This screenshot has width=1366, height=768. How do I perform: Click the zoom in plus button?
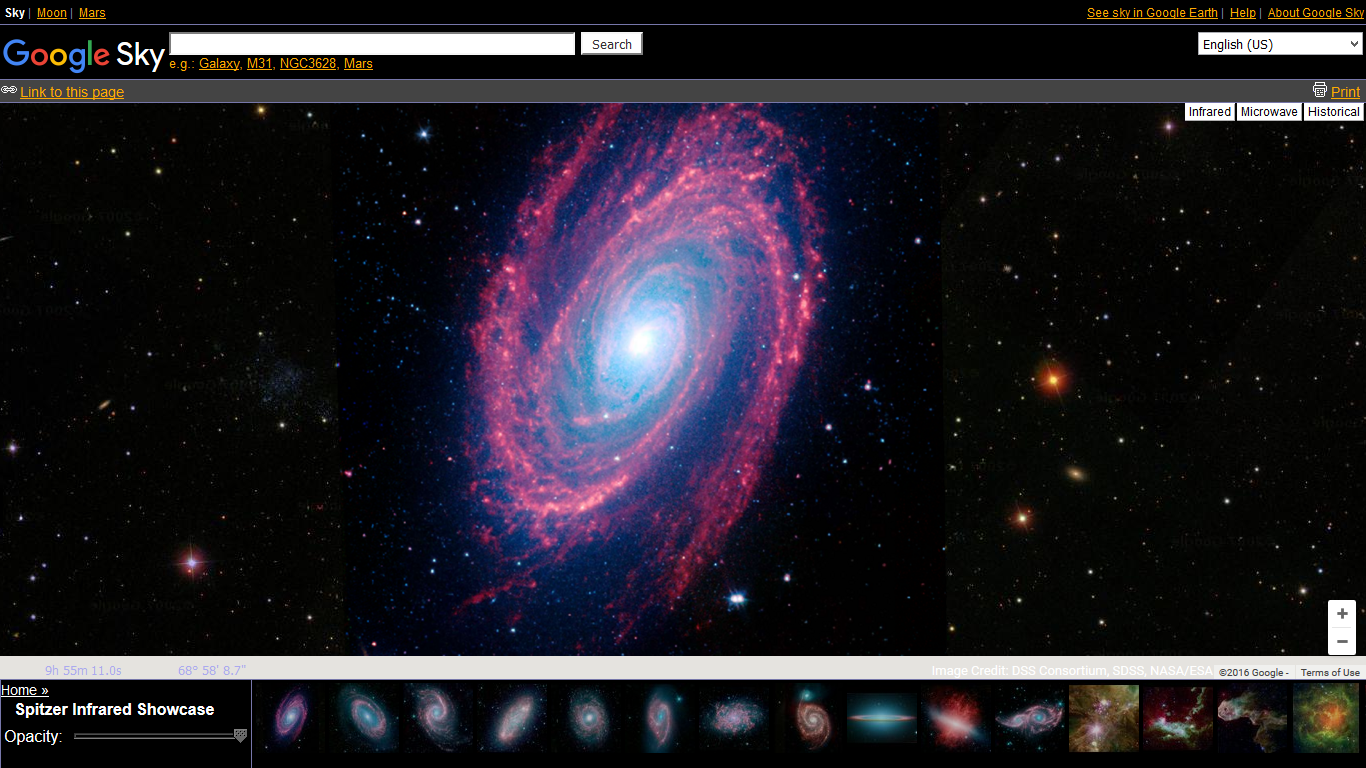click(x=1342, y=614)
